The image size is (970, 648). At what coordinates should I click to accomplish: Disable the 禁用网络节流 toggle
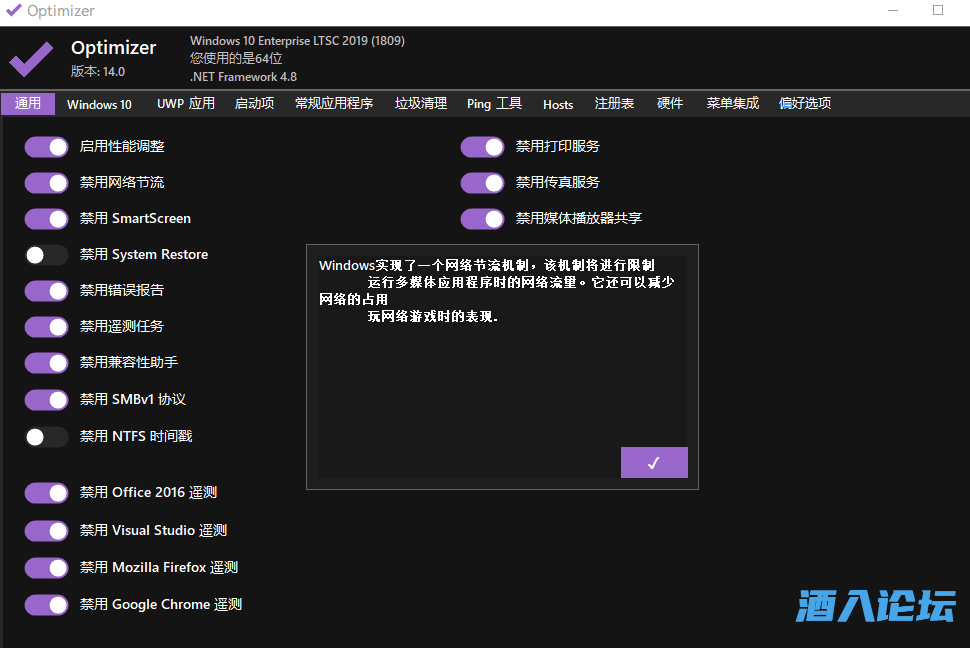tap(46, 183)
